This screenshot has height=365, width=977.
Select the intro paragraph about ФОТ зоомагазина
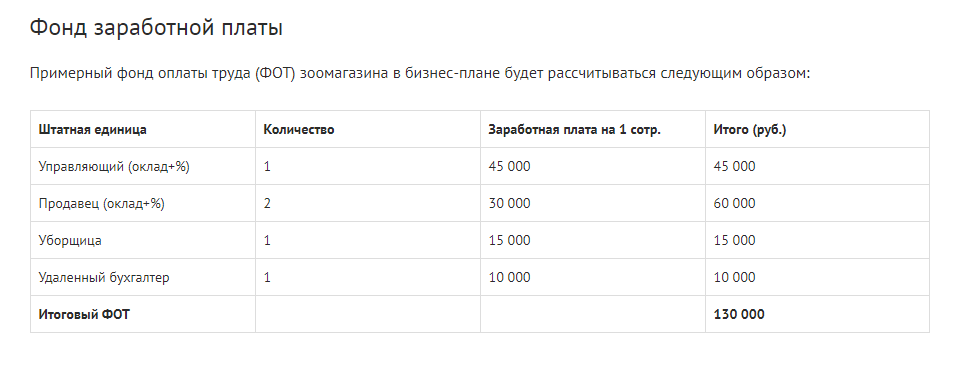tap(420, 73)
